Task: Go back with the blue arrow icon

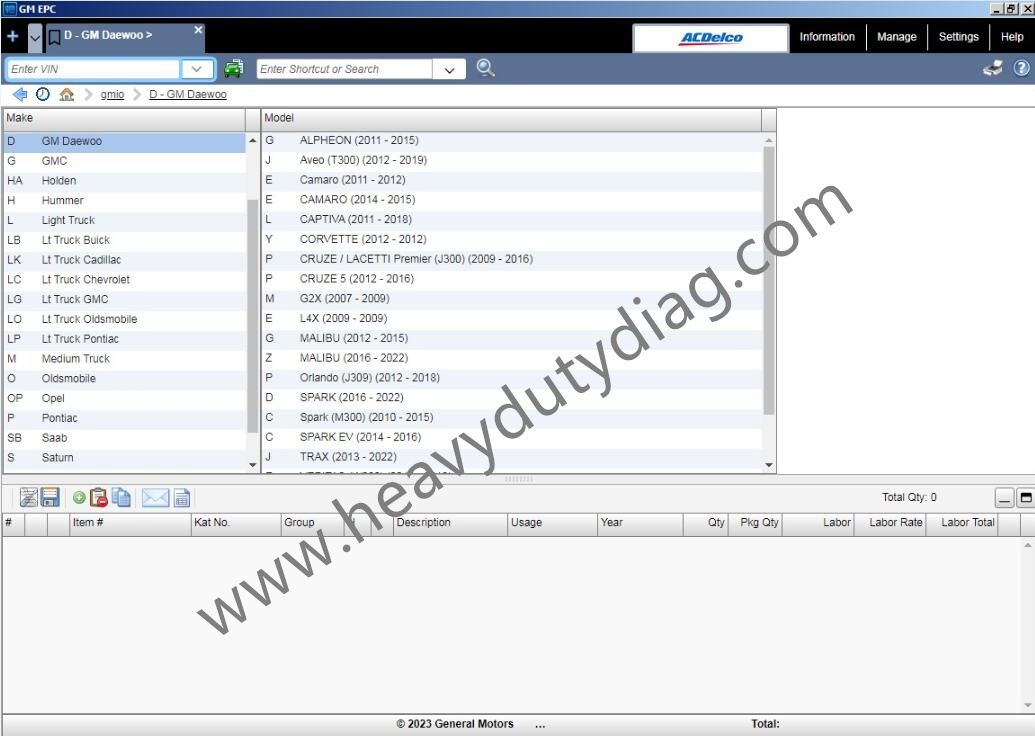Action: (20, 94)
